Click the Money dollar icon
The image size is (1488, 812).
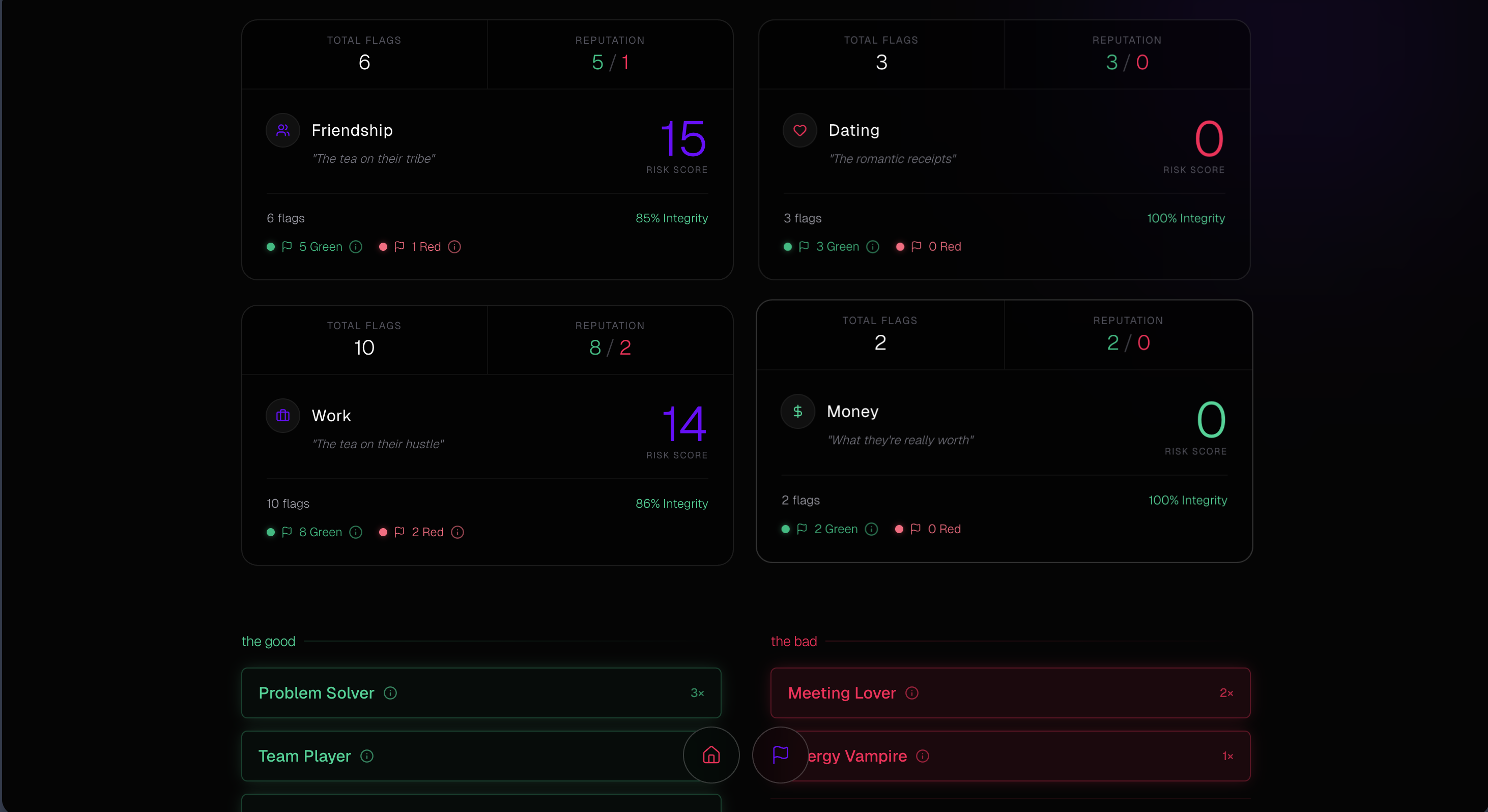(x=797, y=411)
